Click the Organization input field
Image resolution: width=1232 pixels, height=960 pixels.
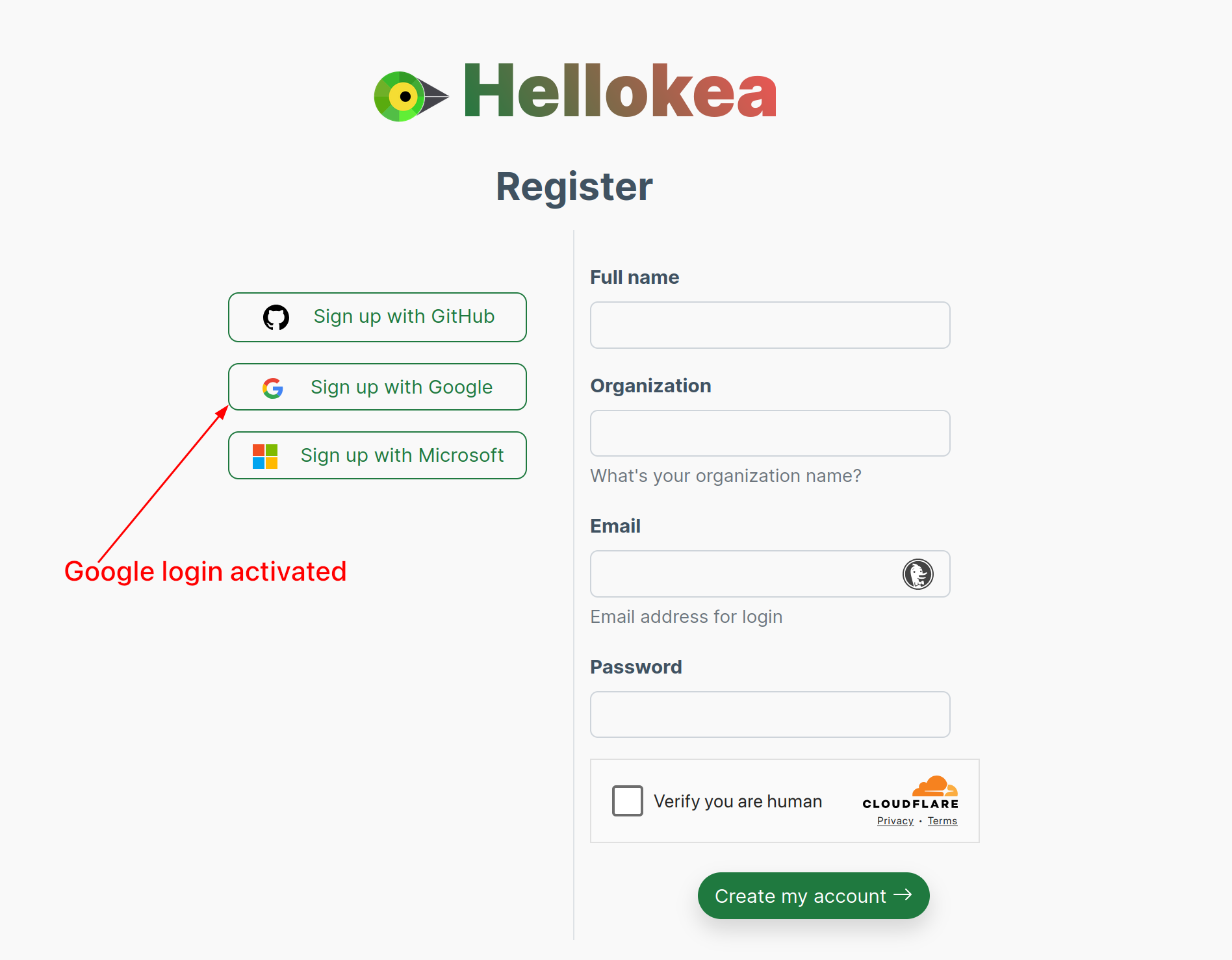770,433
